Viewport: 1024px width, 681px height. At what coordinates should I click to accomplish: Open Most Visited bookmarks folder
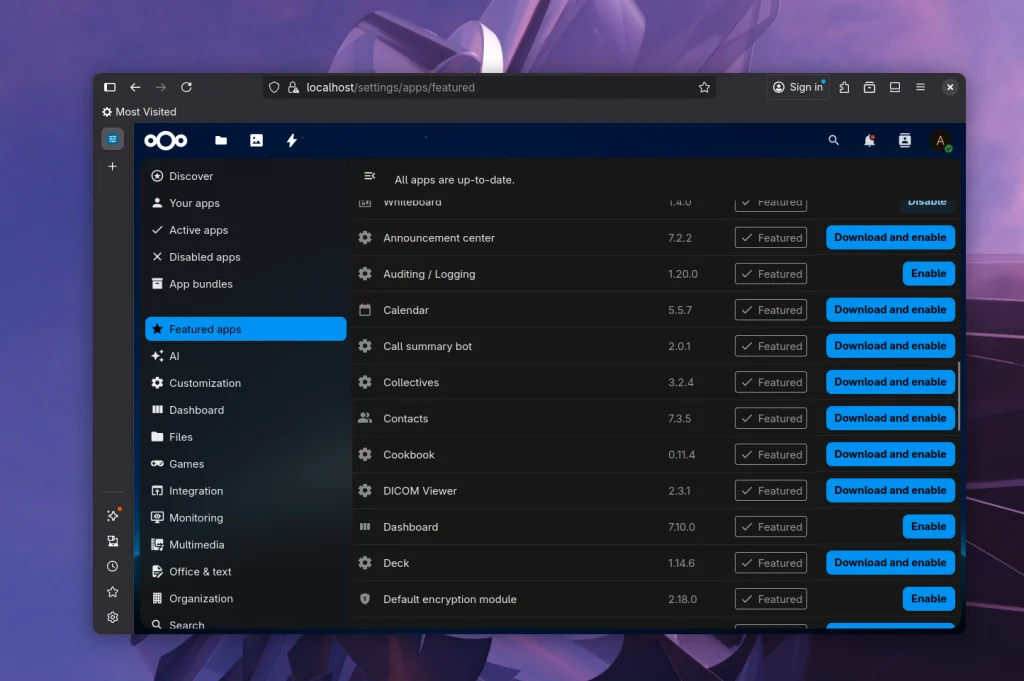[139, 112]
